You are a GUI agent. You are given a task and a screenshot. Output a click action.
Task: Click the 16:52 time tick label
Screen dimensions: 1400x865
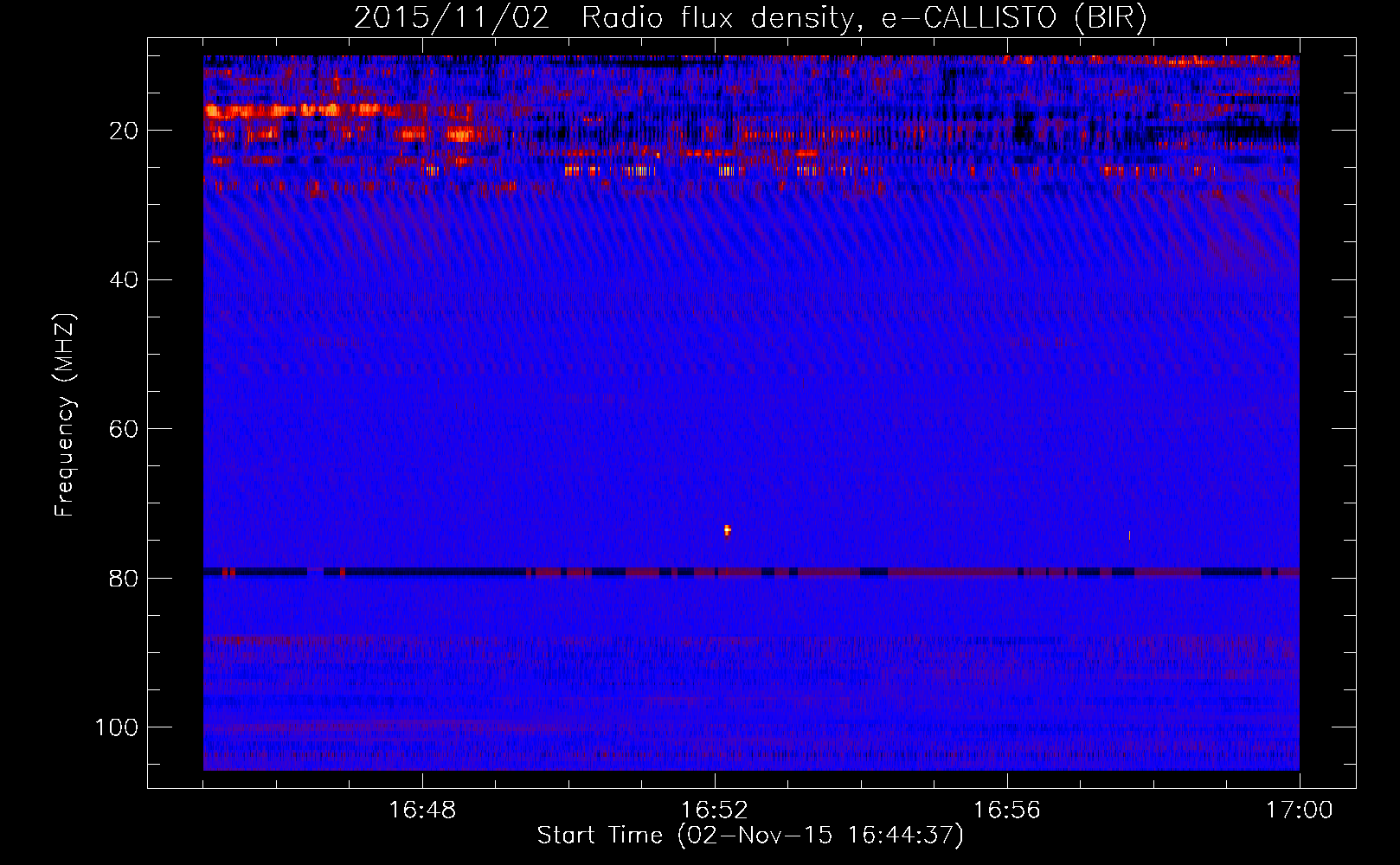715,811
